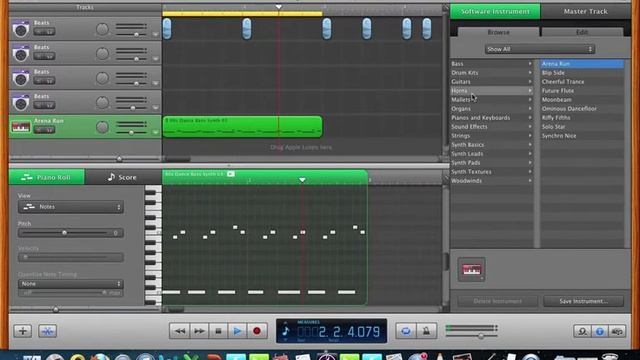Select the Synth Pads category

491,163
